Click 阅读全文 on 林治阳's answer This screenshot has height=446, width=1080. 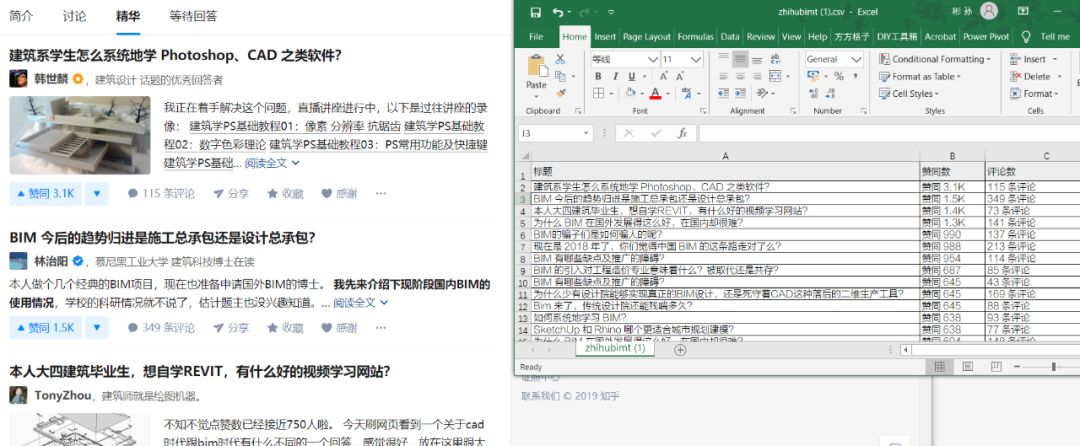[361, 302]
